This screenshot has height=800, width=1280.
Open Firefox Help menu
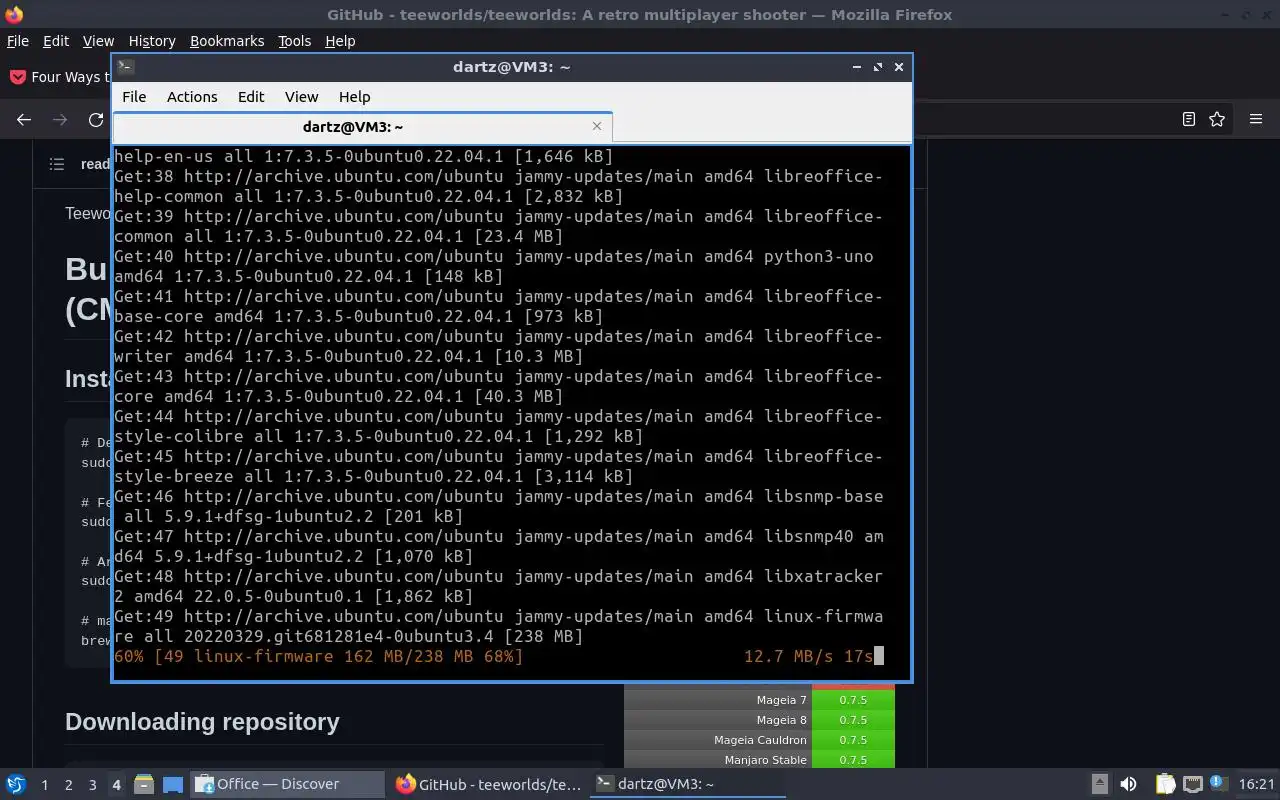point(340,41)
